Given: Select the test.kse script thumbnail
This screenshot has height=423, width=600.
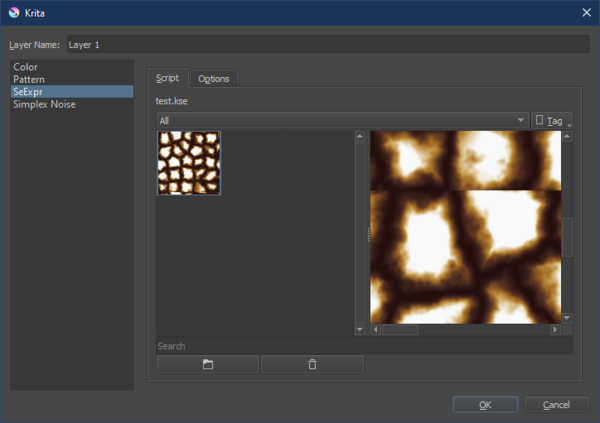Looking at the screenshot, I should click(189, 163).
